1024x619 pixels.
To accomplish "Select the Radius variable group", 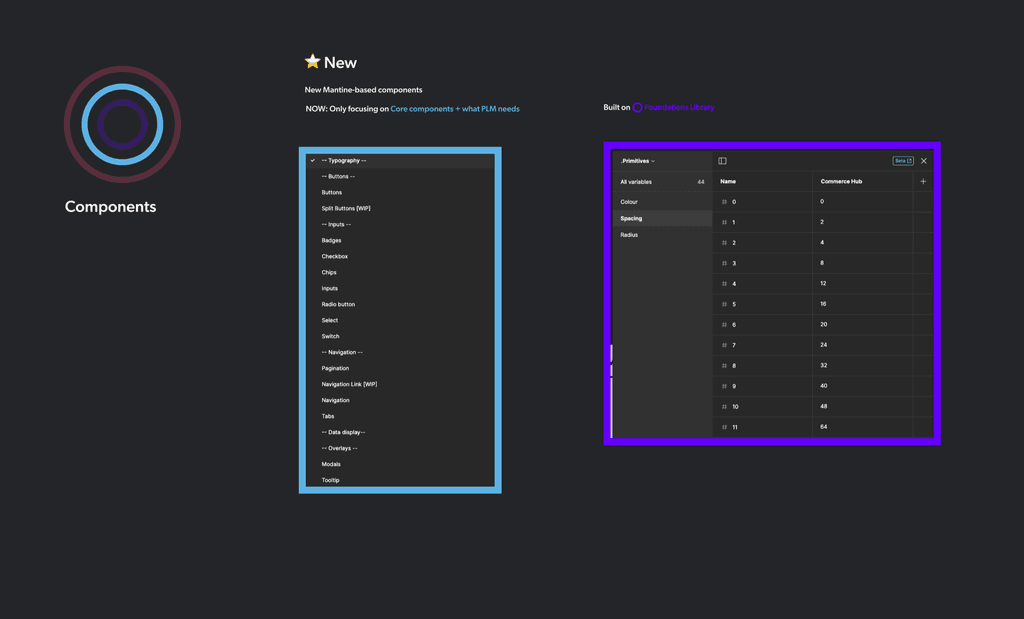I will [662, 234].
